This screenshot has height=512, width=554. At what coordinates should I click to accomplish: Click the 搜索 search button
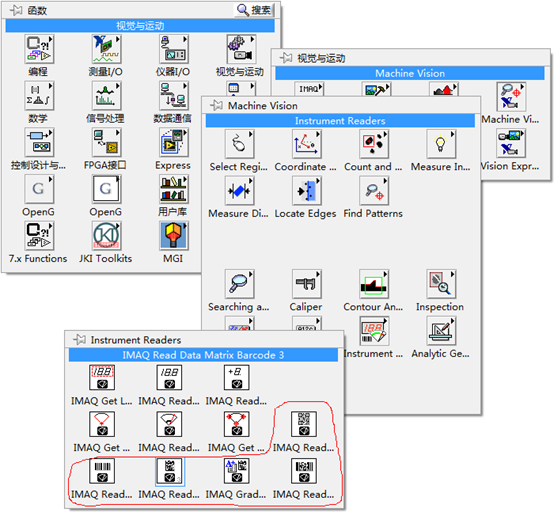pyautogui.click(x=254, y=10)
